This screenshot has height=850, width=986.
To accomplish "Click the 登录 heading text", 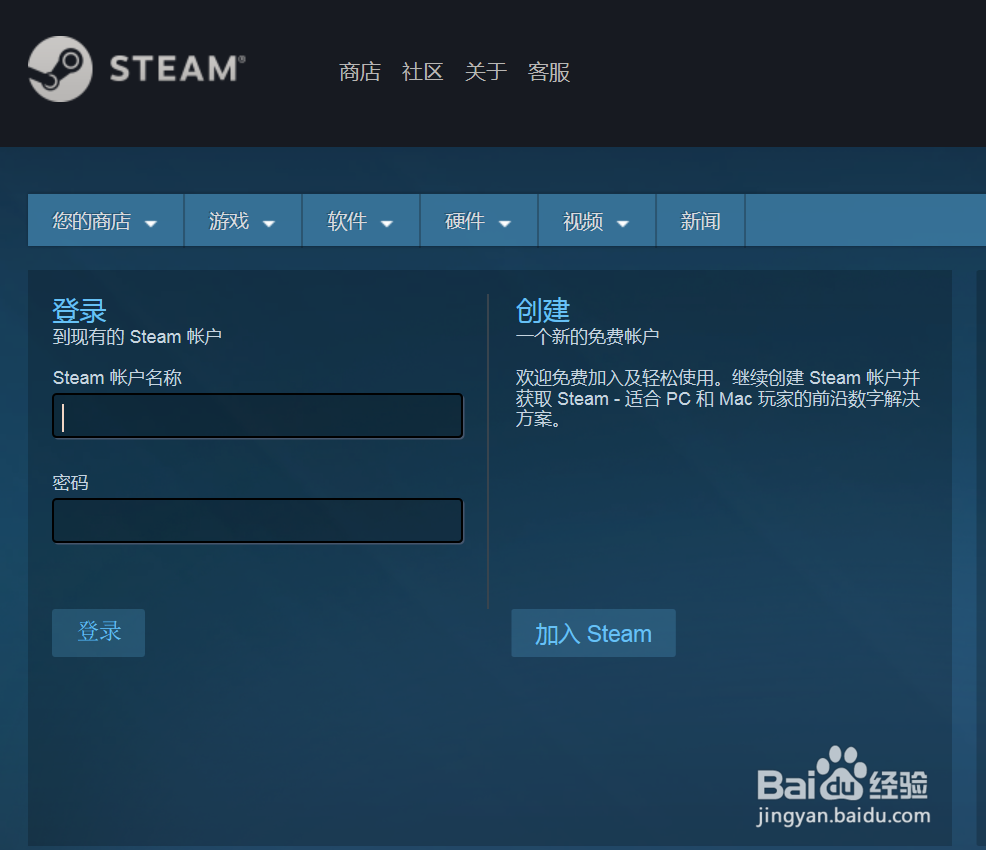I will 79,311.
